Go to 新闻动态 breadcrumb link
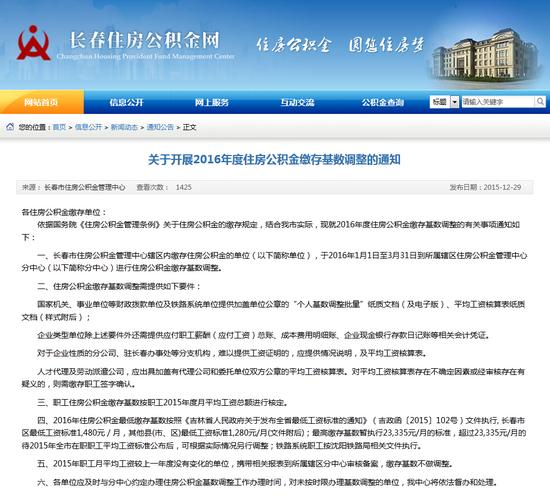The width and height of the screenshot is (550, 499). coord(124,127)
